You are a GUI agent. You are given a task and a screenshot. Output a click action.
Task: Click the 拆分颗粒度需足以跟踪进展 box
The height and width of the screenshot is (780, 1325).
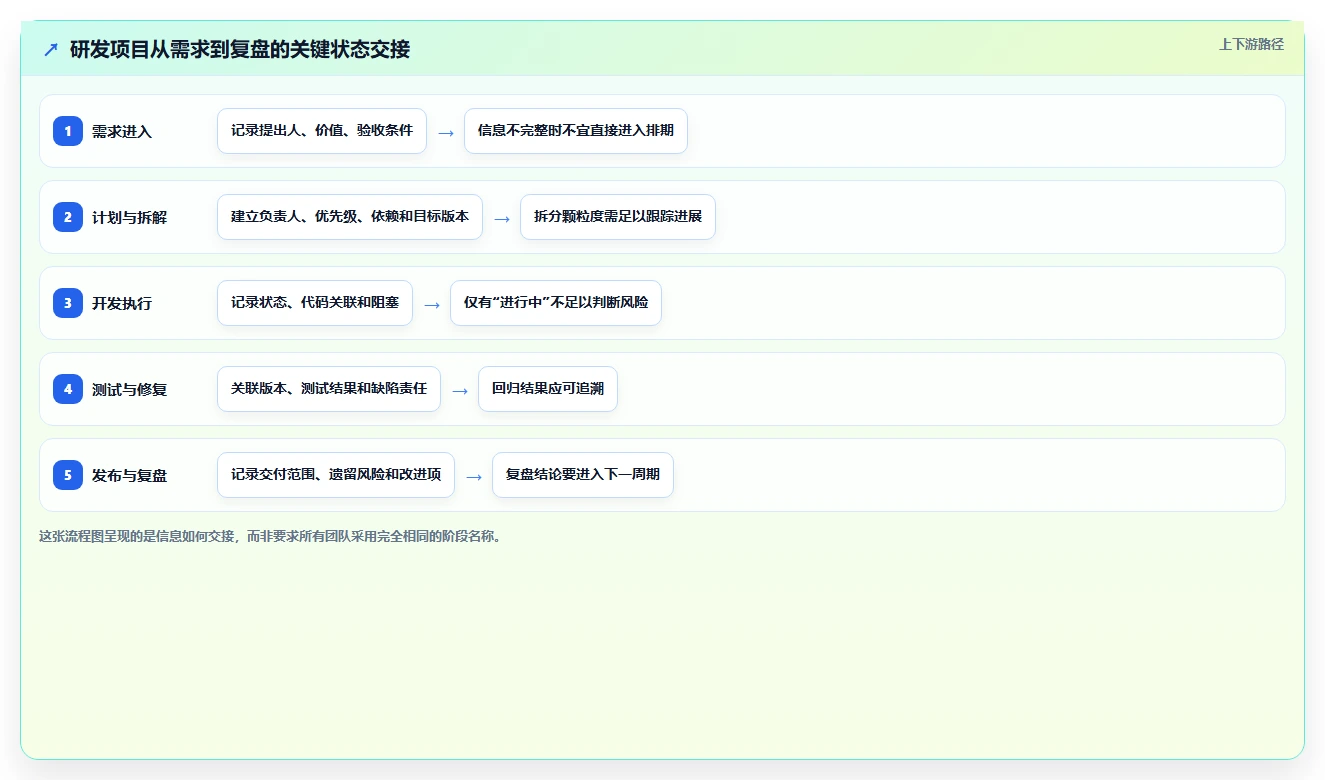point(618,217)
